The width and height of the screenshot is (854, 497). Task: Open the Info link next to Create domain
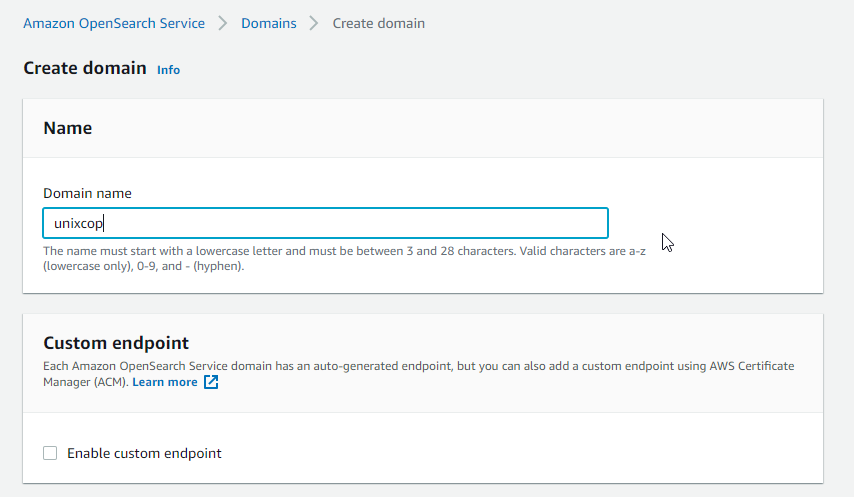(x=168, y=70)
